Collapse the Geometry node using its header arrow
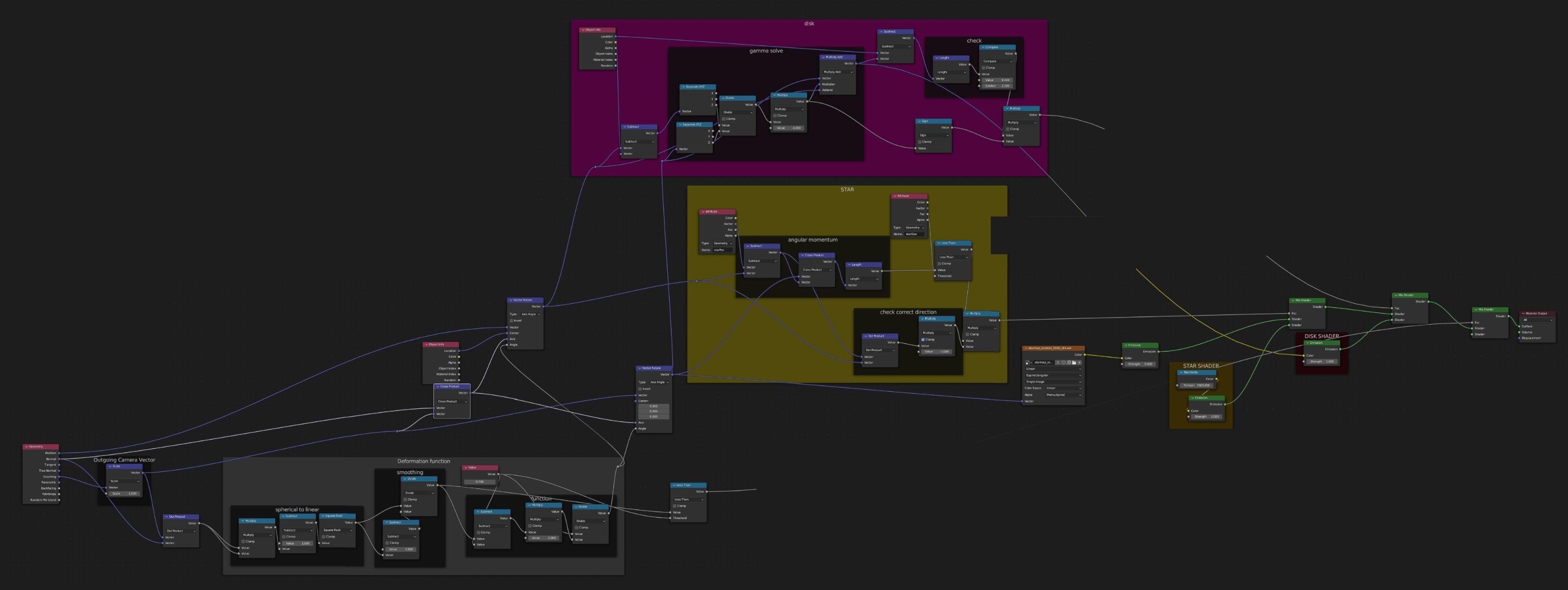 click(26, 447)
